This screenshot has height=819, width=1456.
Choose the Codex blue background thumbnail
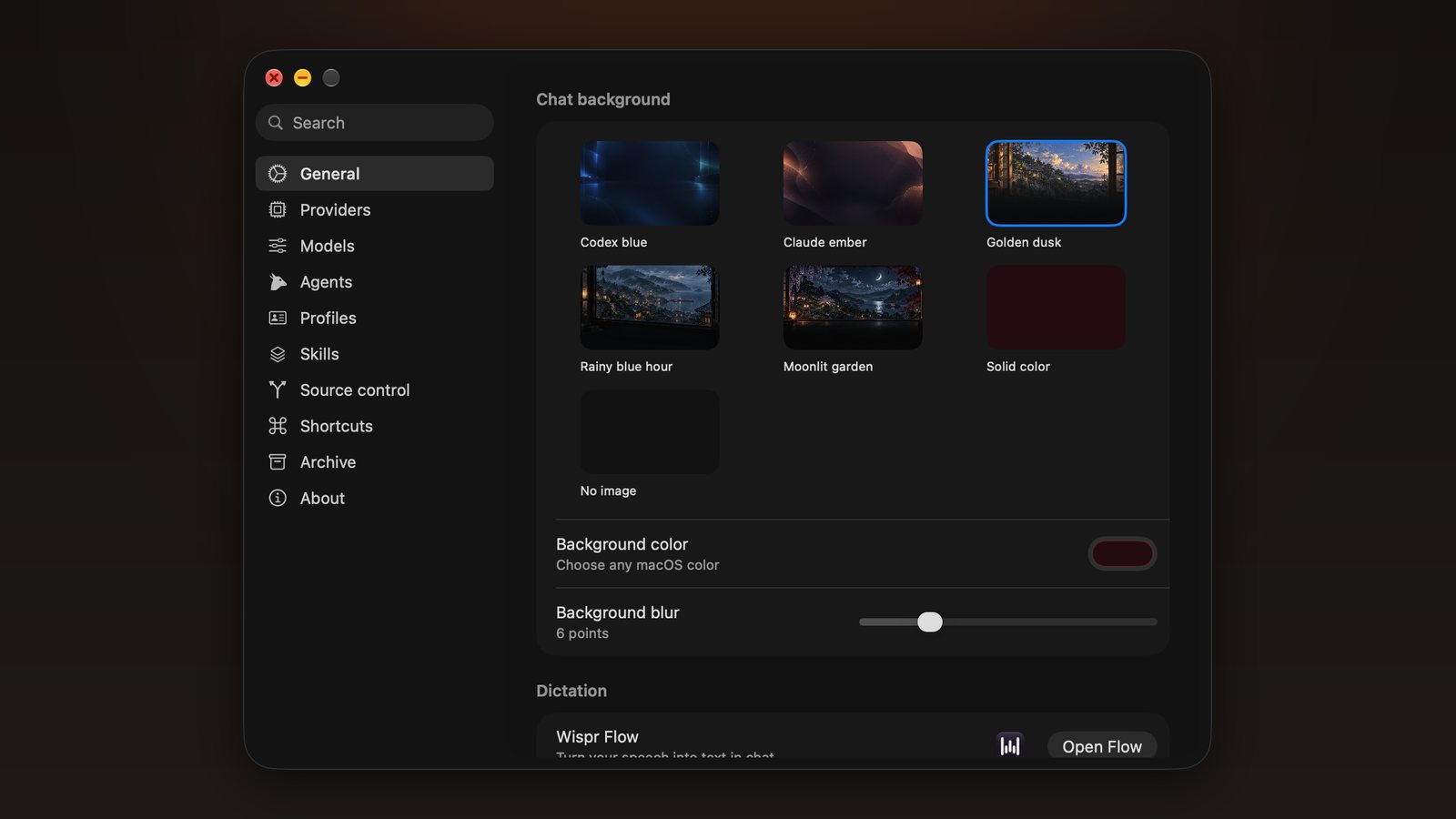coord(650,183)
